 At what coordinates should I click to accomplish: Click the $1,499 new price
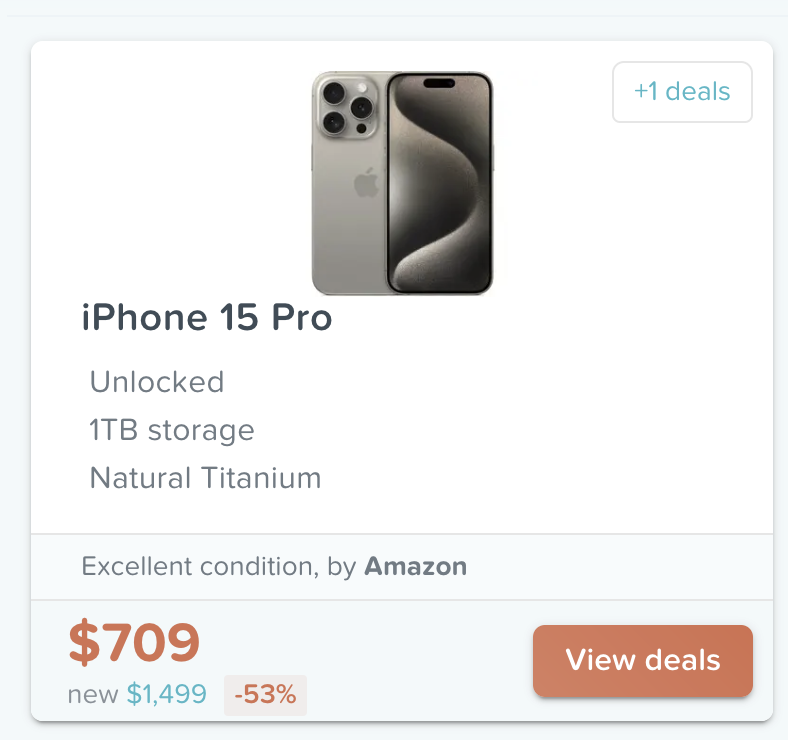(167, 694)
